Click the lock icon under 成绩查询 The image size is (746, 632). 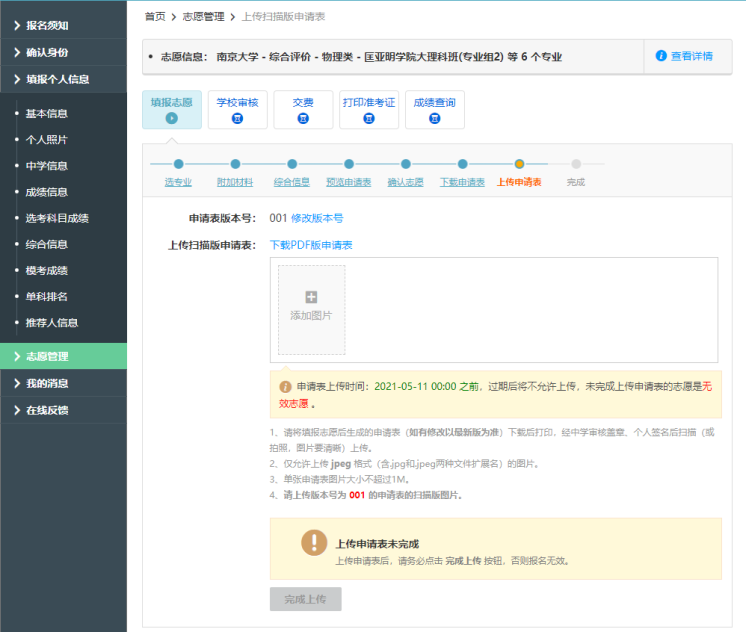click(x=434, y=118)
